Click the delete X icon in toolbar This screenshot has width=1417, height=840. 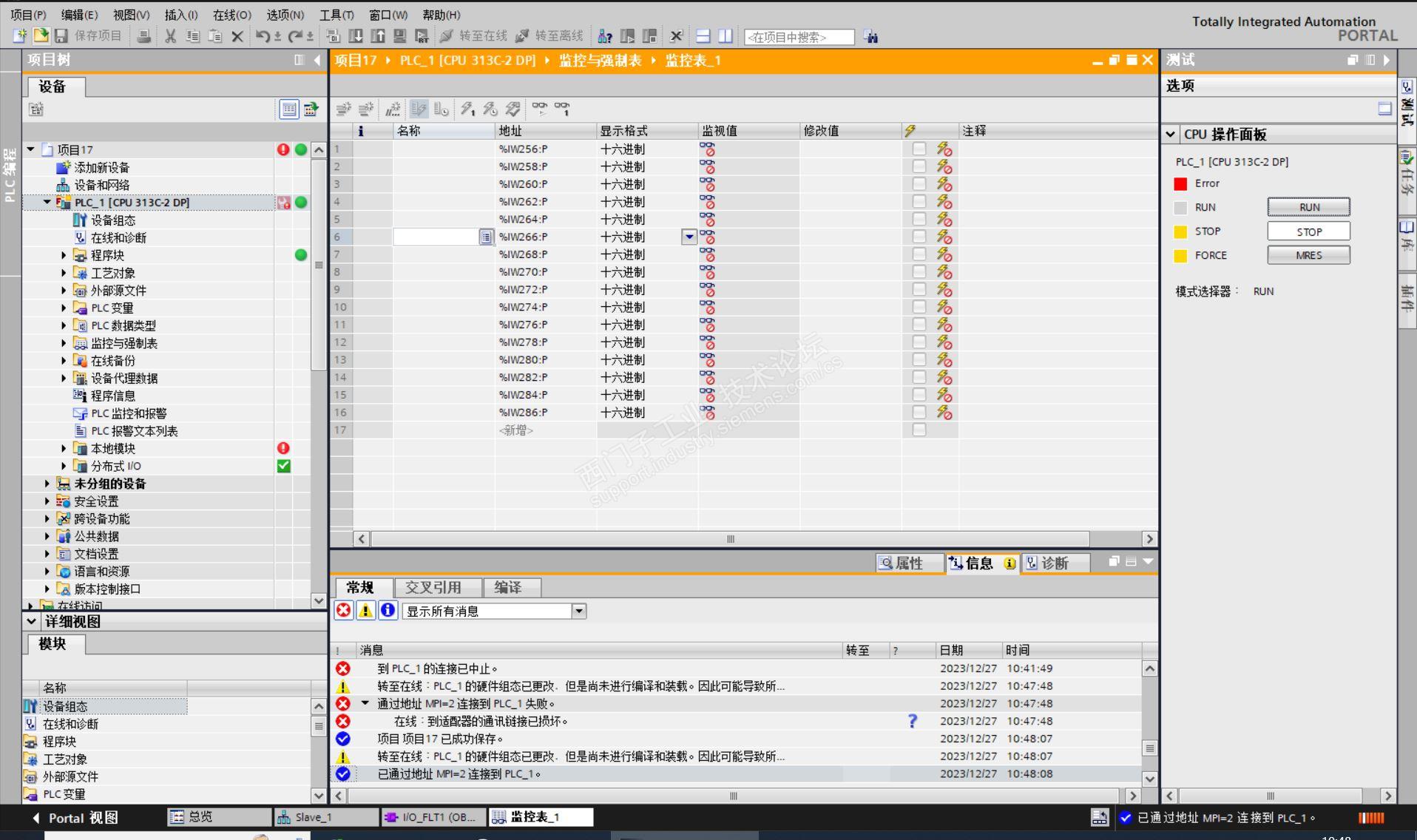237,35
